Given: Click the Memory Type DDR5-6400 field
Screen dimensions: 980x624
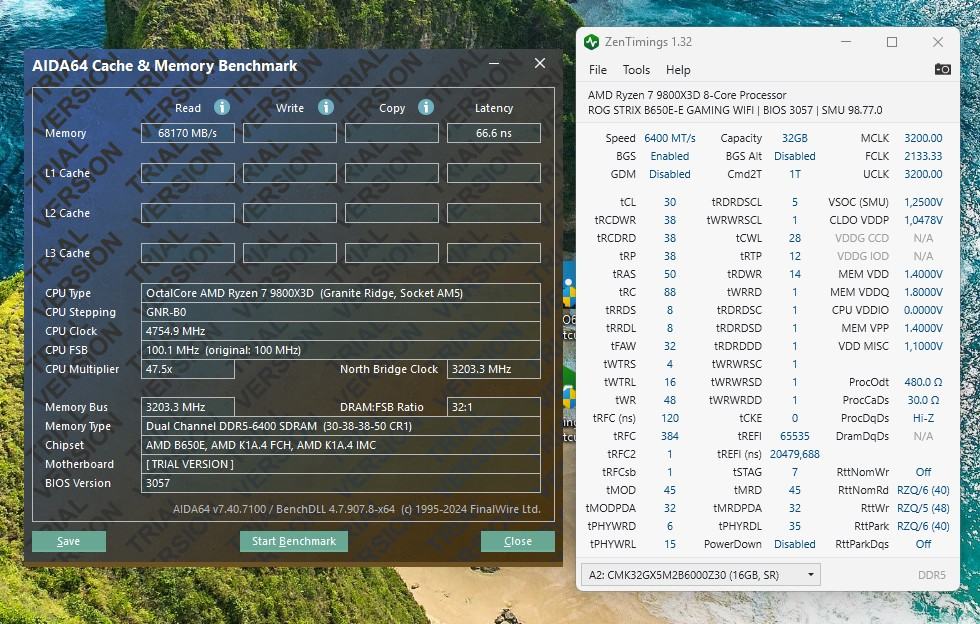Looking at the screenshot, I should (341, 426).
